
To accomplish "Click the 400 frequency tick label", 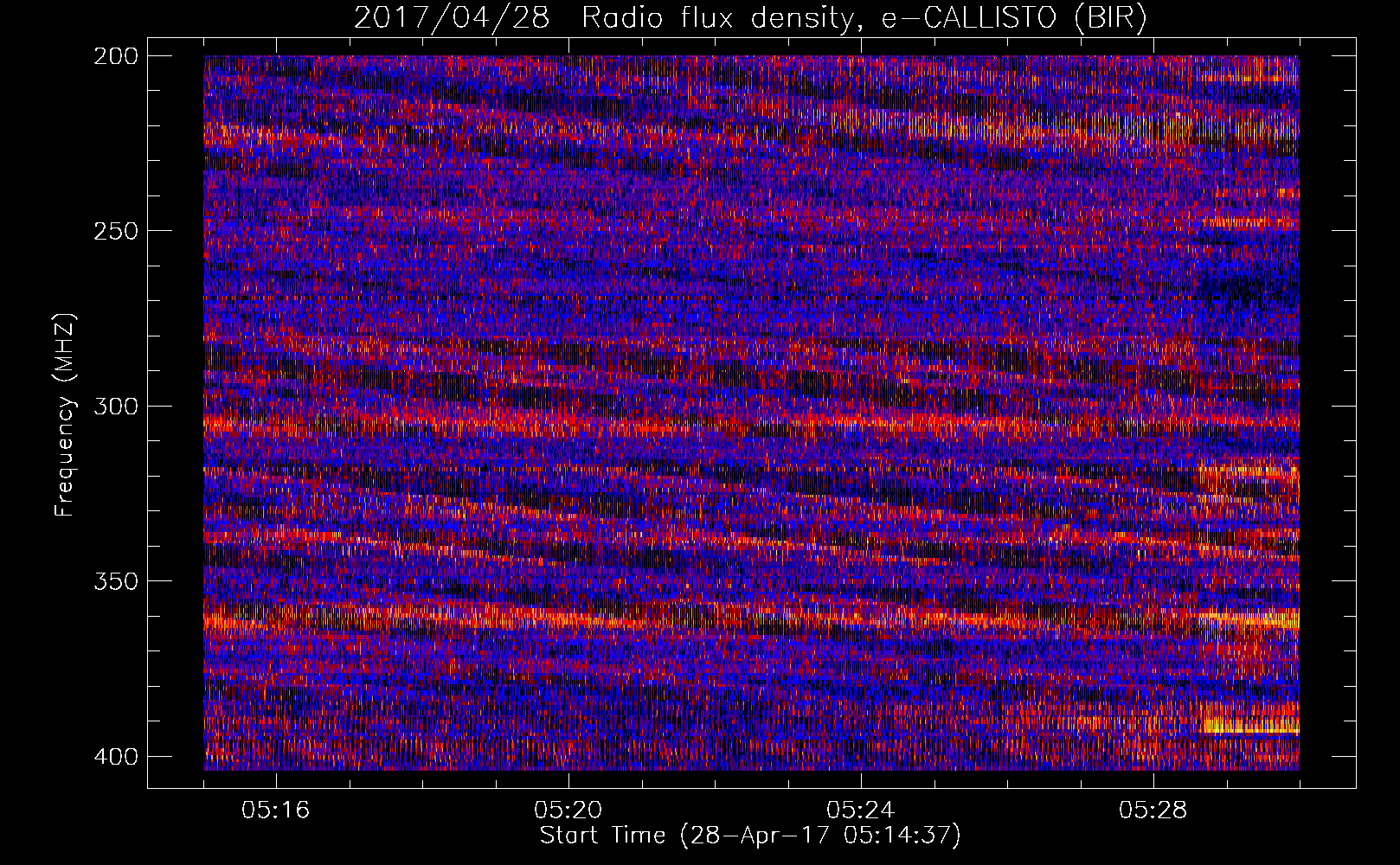I will click(x=115, y=757).
